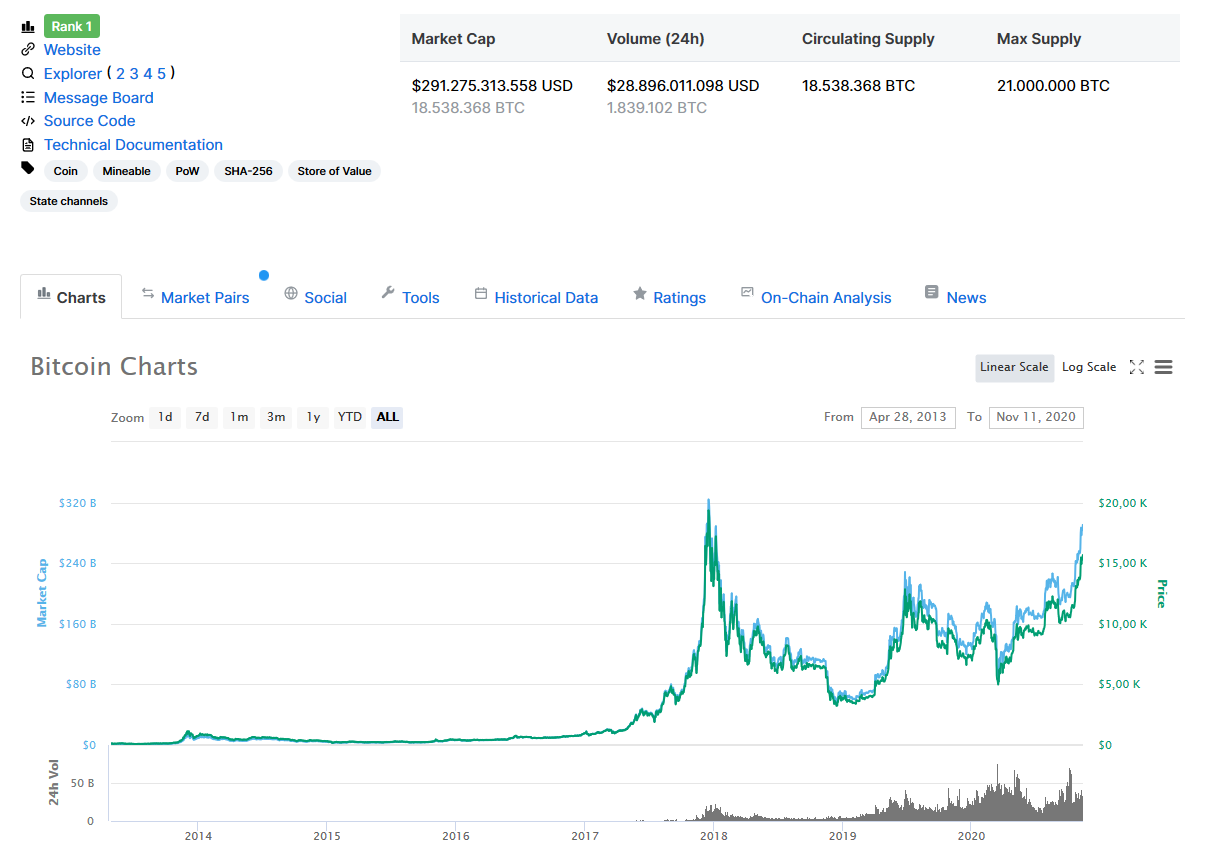Click the 21.000.000 BTC max supply value

1053,86
